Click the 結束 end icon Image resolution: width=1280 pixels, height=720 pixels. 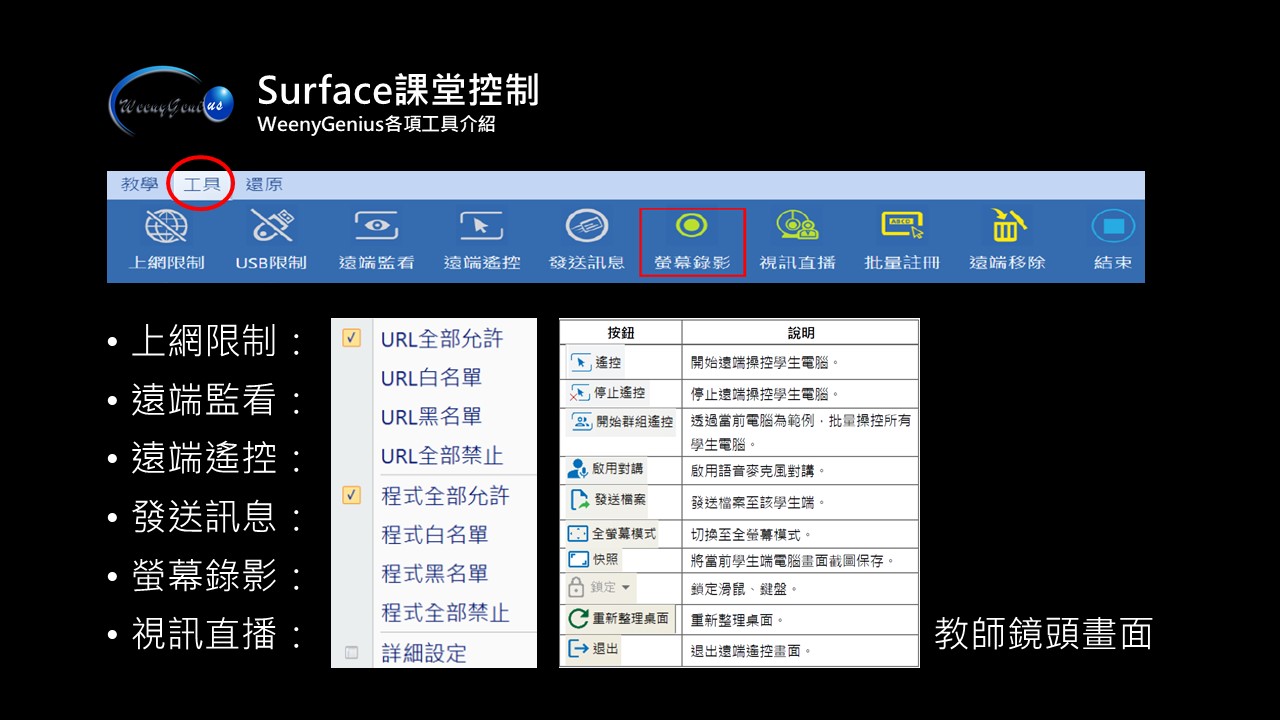pos(1113,240)
